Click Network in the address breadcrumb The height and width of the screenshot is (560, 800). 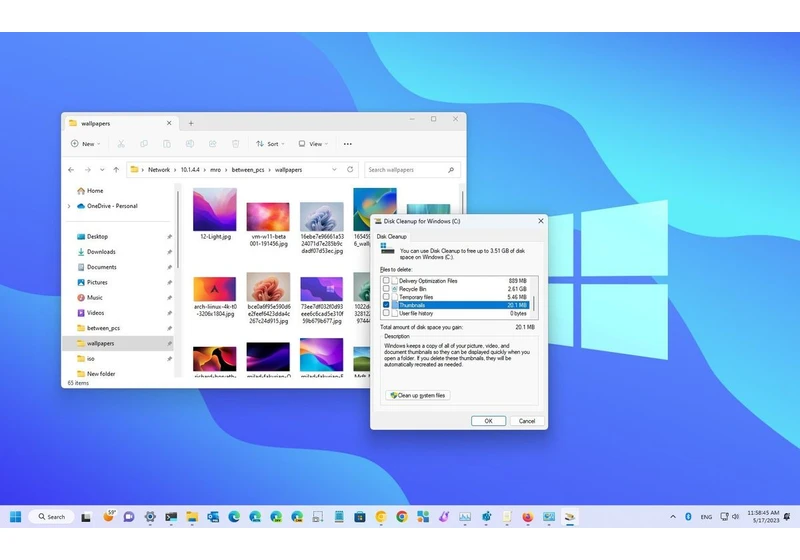(159, 170)
